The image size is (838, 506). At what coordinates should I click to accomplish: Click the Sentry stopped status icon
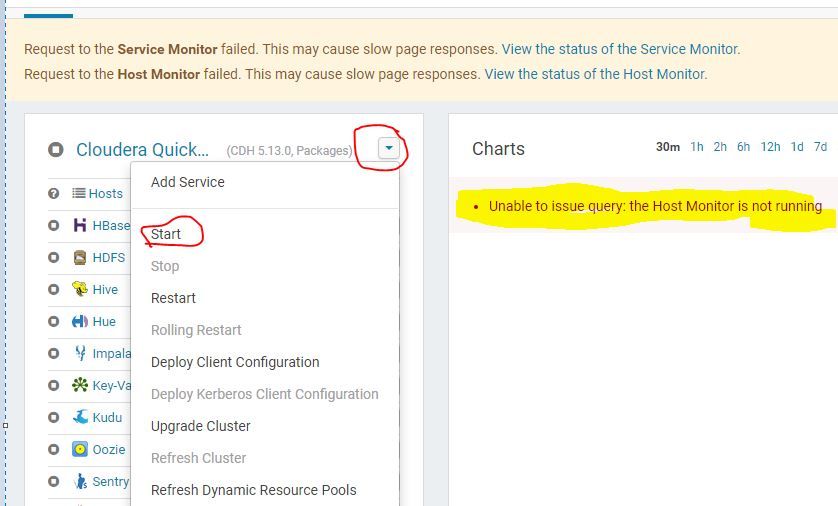pyautogui.click(x=53, y=482)
